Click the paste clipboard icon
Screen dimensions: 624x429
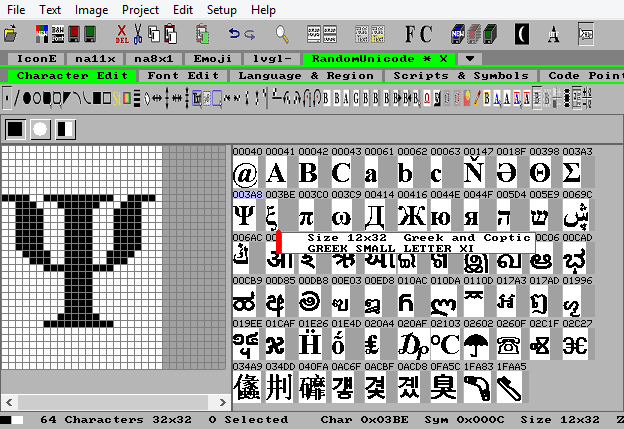[x=170, y=33]
